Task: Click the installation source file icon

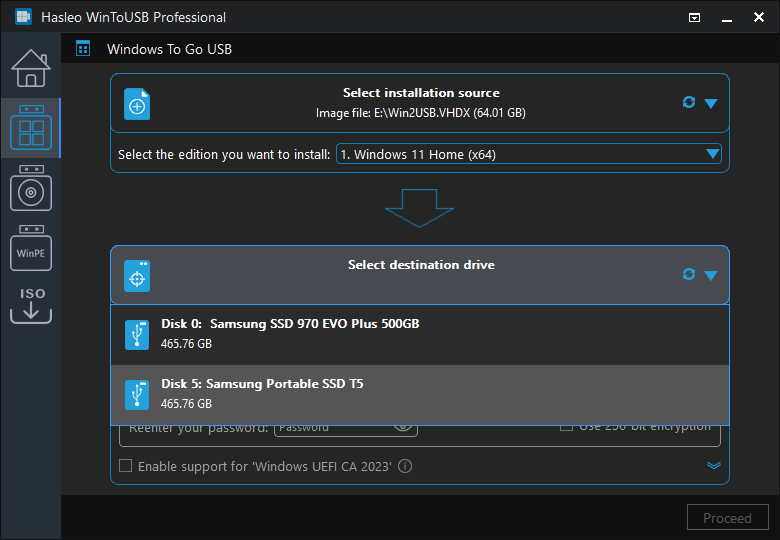Action: point(137,104)
